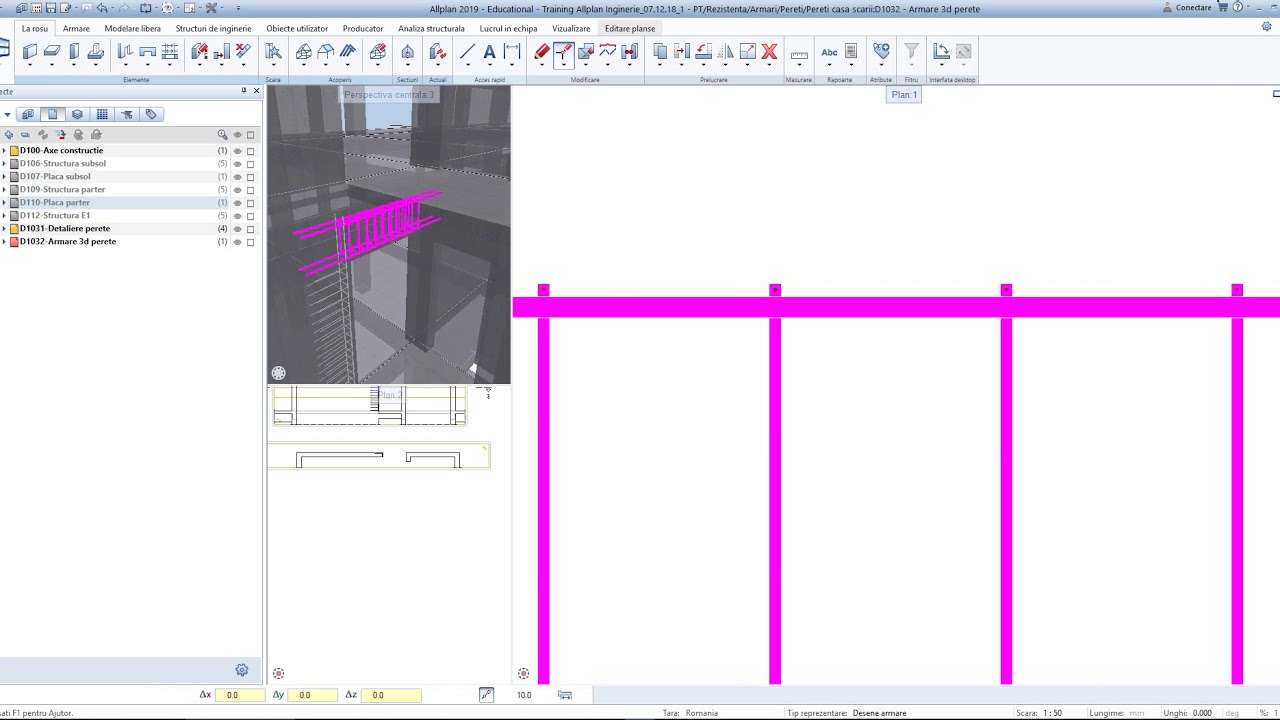Expand the D106-Structura subsol tree node
Screen dimensions: 1280x720
[x=4, y=164]
